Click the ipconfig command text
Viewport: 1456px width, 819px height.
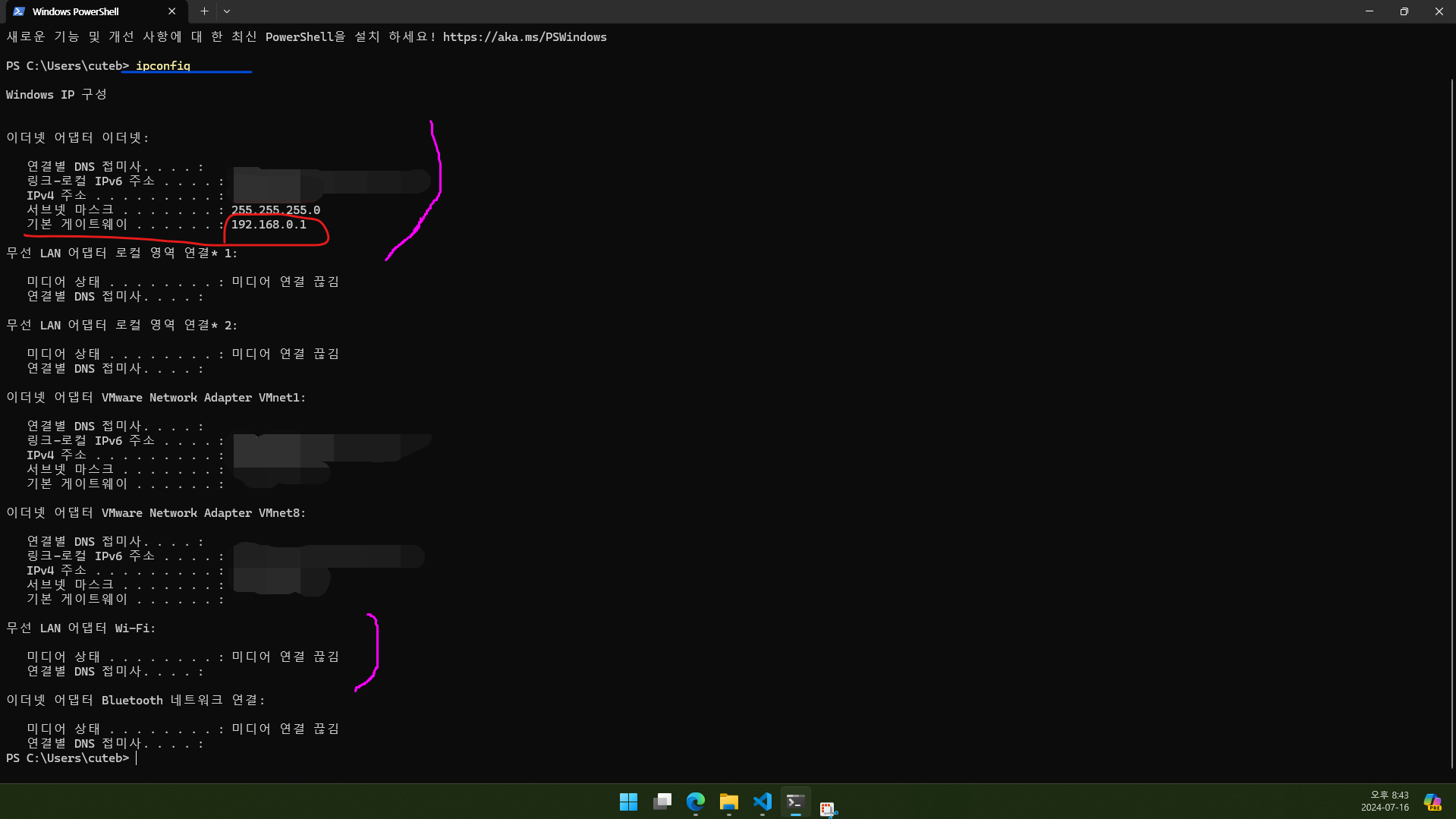coord(163,66)
